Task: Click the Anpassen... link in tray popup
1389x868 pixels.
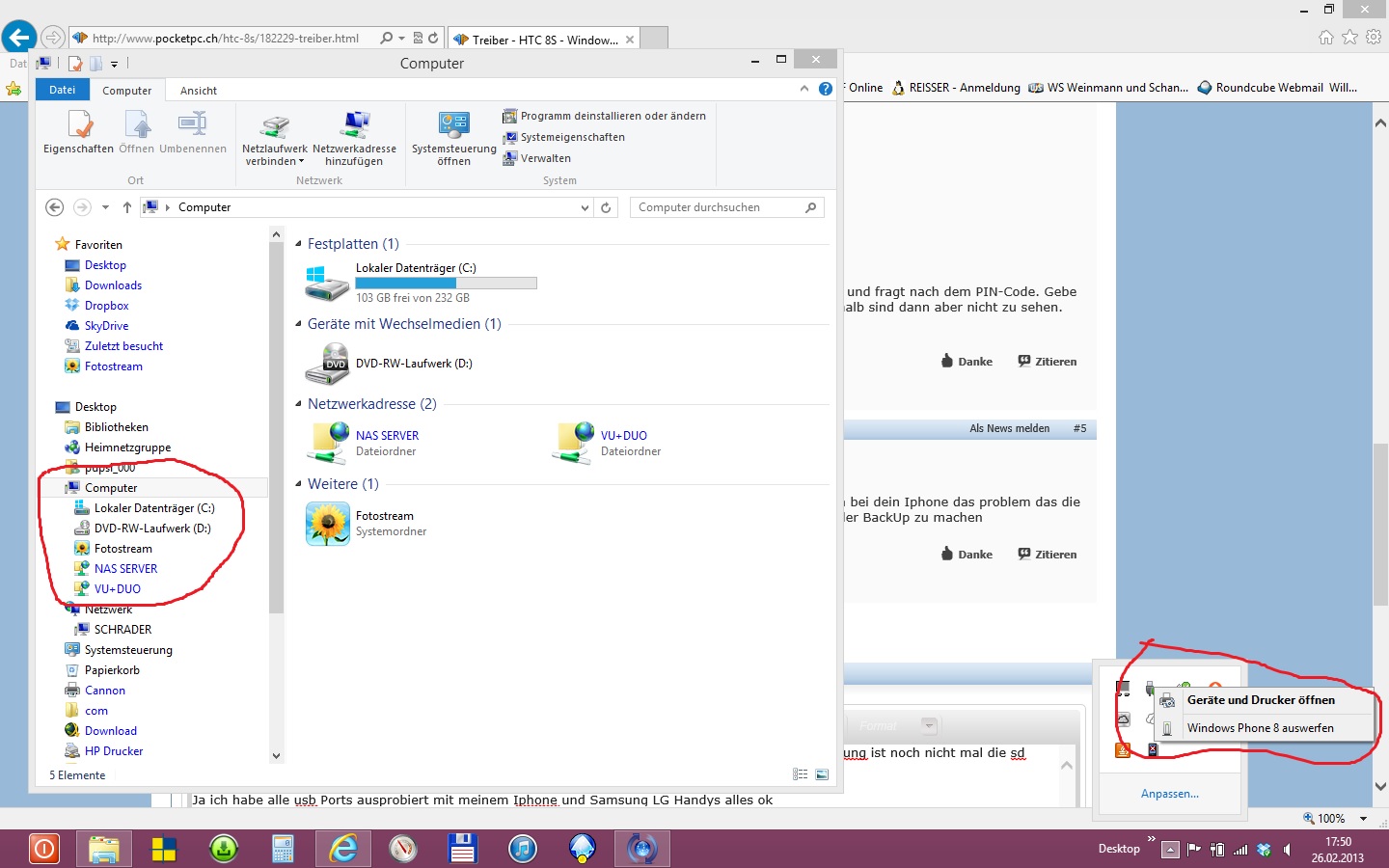Action: [1170, 794]
